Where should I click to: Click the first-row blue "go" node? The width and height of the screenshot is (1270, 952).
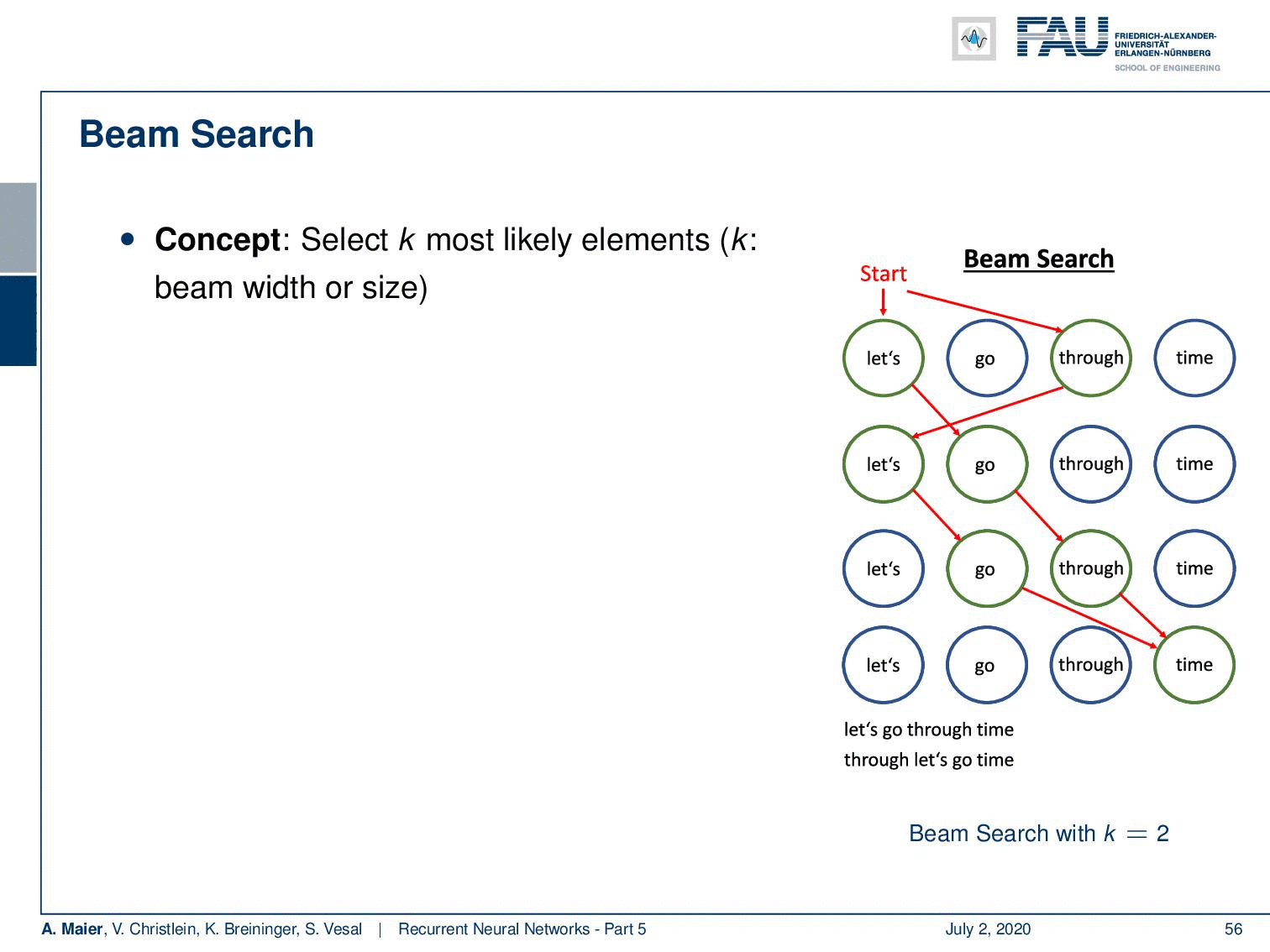point(987,358)
